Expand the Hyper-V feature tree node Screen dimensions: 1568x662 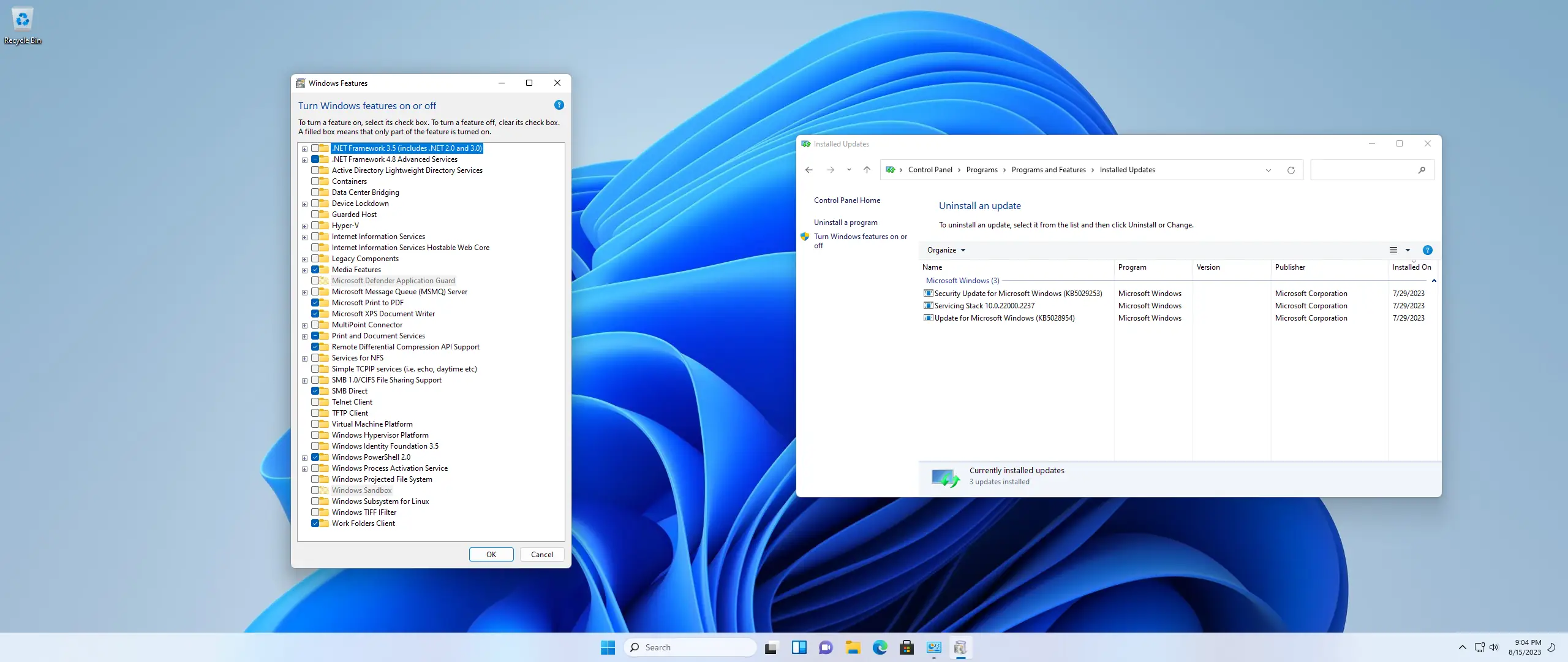pyautogui.click(x=304, y=226)
